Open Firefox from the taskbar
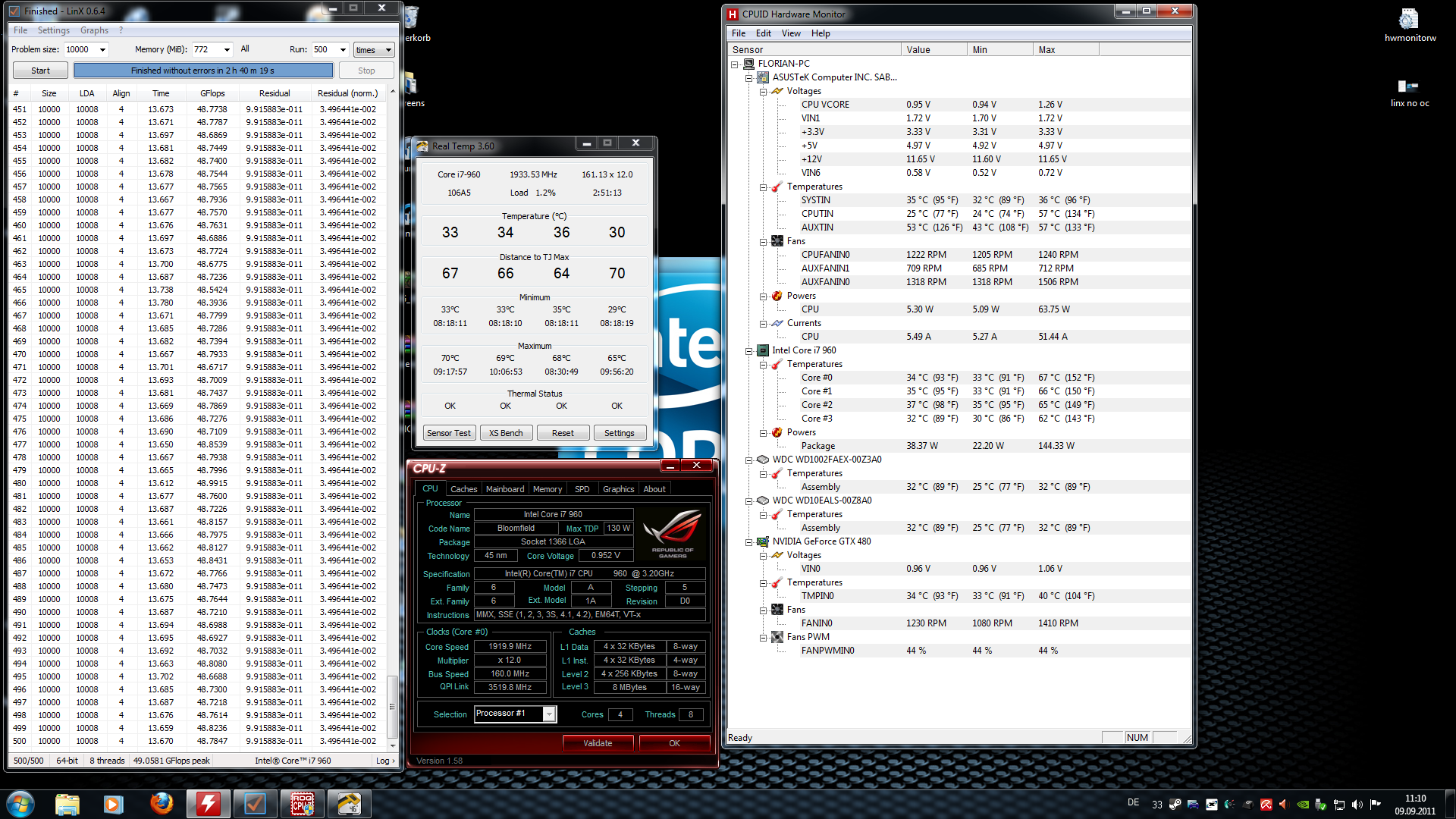1456x819 pixels. coord(161,804)
